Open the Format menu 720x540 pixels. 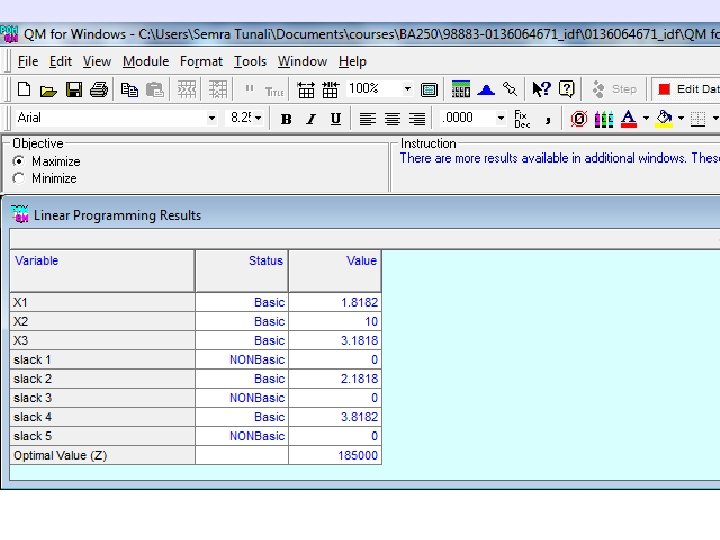[x=201, y=61]
